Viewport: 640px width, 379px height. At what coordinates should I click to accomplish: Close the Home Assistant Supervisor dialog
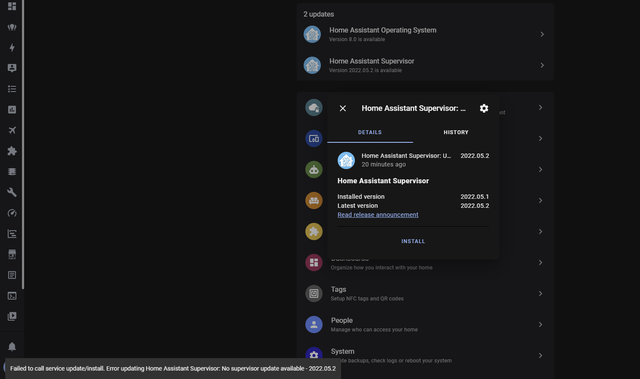click(x=343, y=108)
